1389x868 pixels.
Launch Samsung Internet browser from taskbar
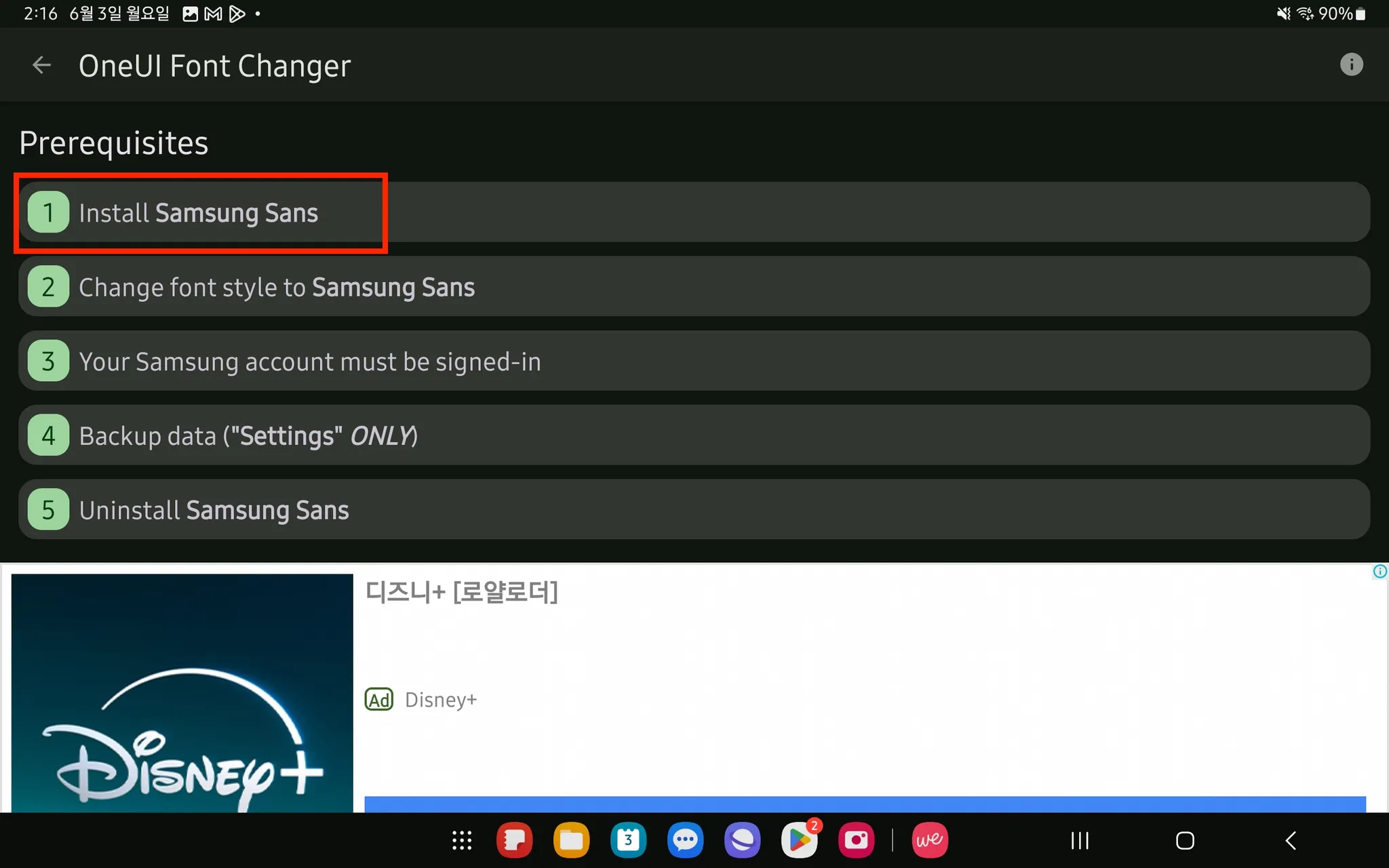coord(742,841)
